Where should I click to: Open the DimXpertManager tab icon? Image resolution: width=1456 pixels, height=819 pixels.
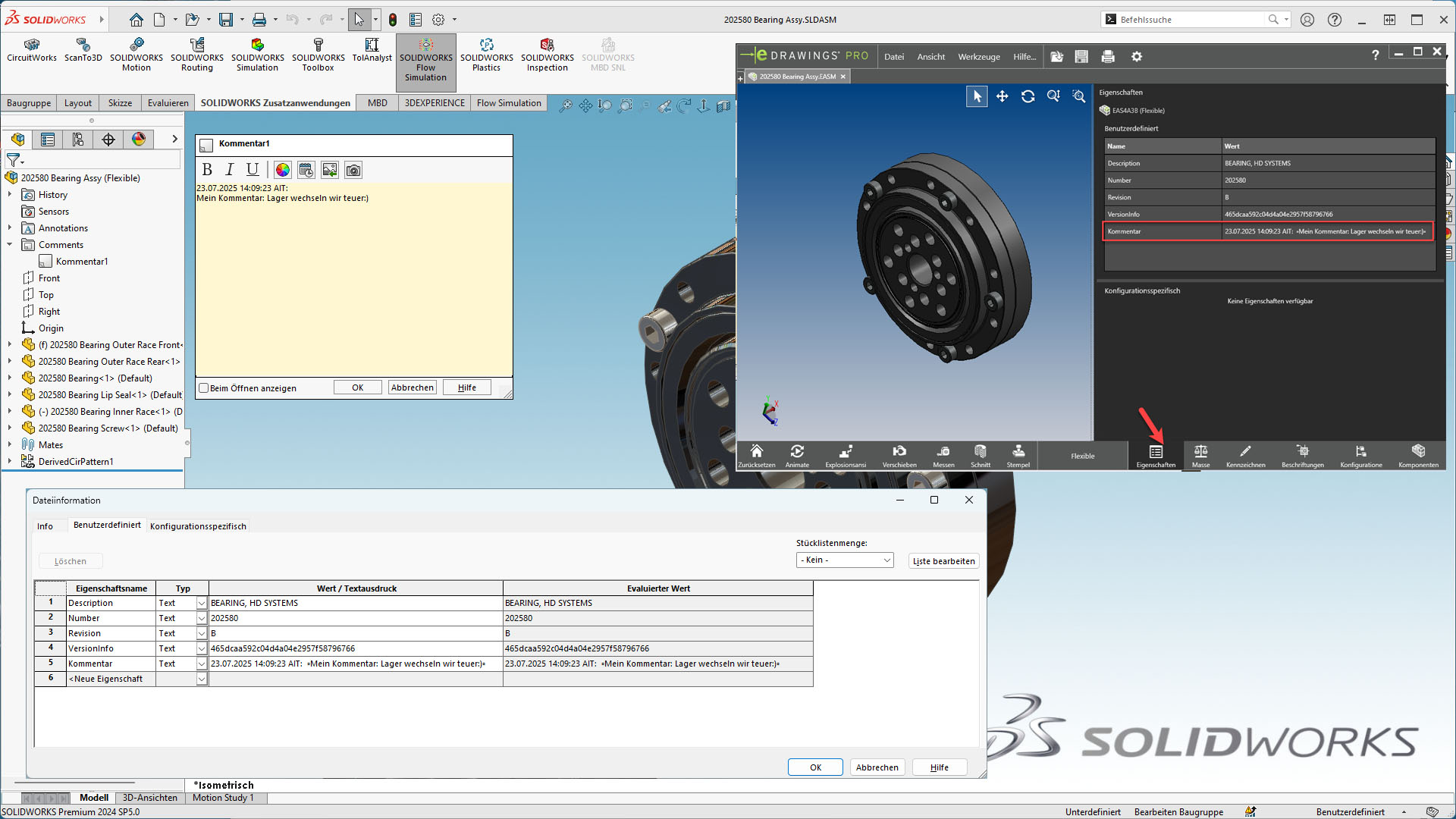coord(108,140)
